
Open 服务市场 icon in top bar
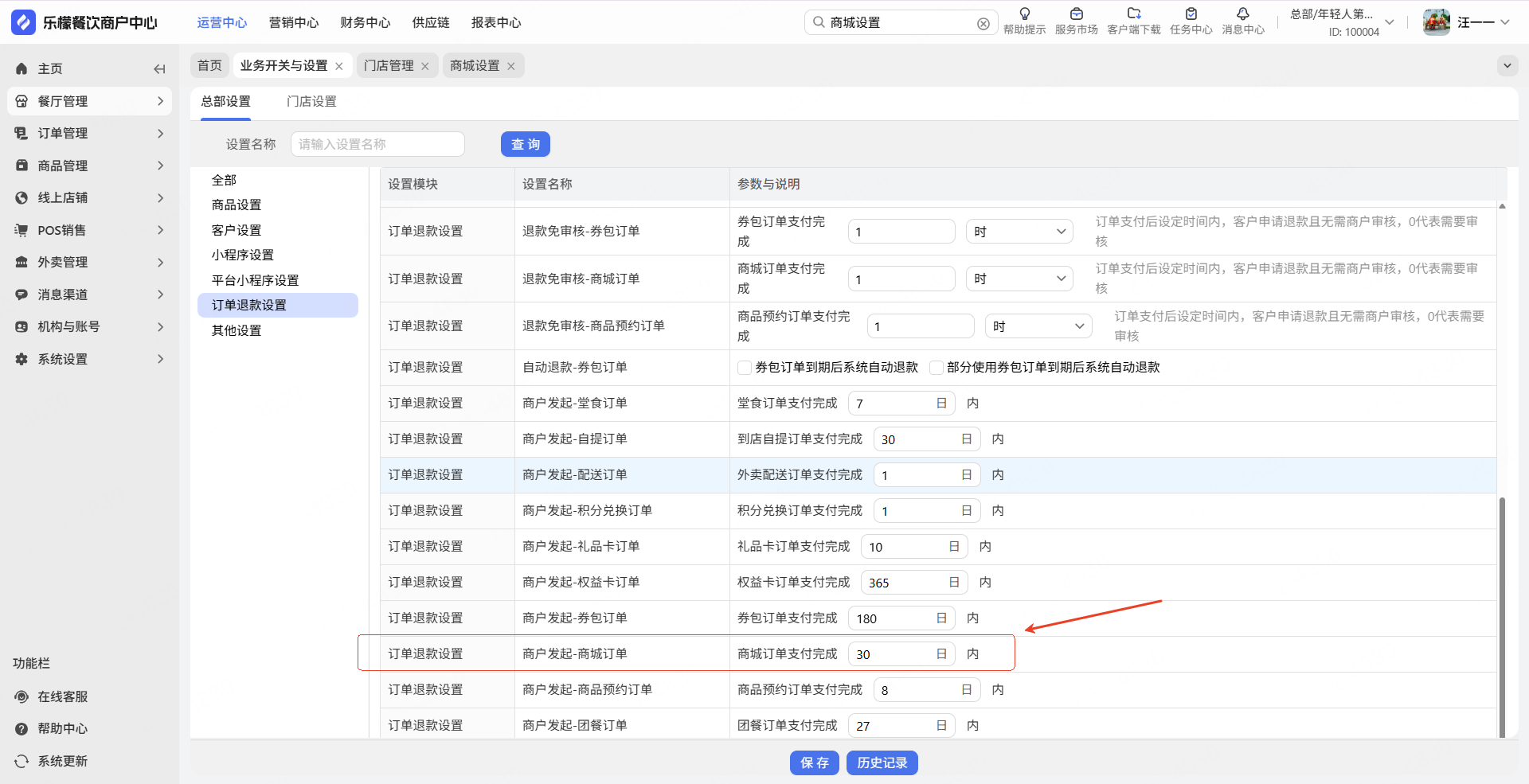coord(1076,14)
